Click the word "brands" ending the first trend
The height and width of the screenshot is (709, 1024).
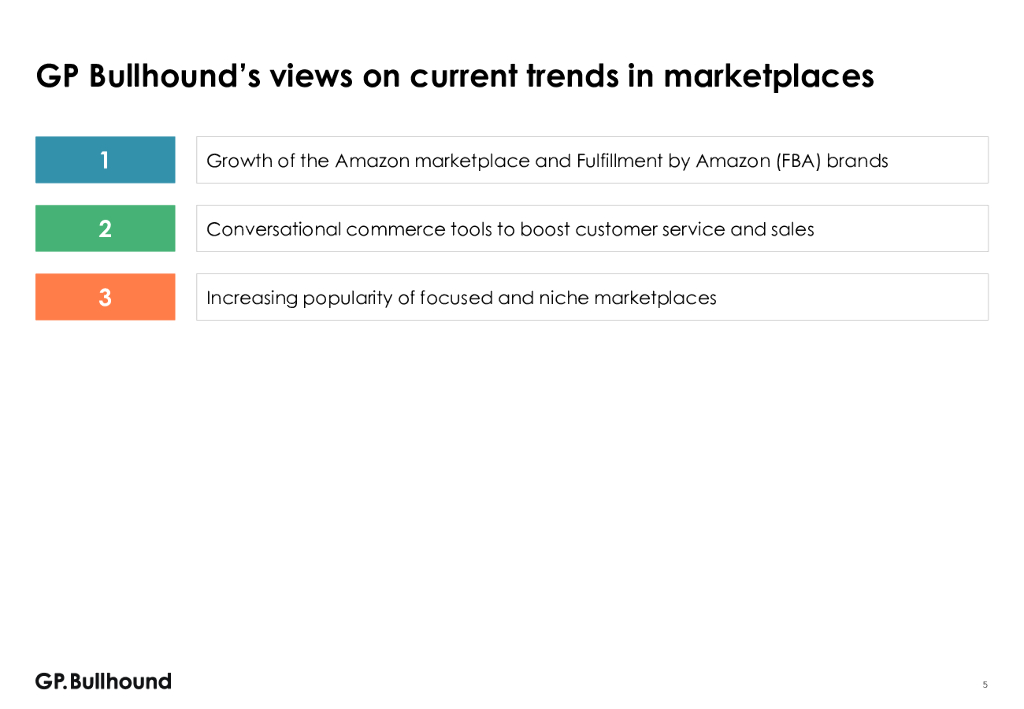(857, 161)
